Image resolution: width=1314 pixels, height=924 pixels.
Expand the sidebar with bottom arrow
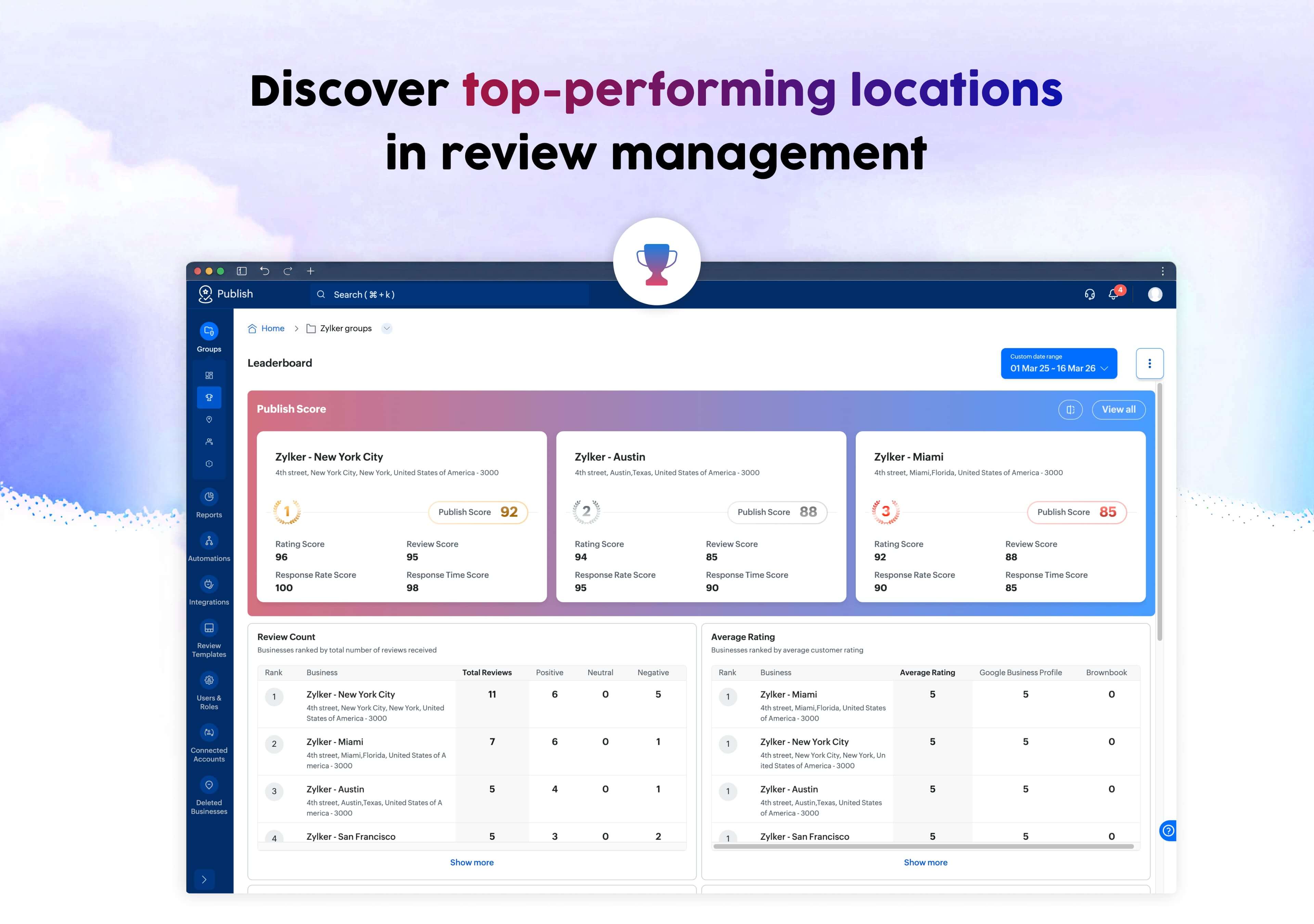[204, 880]
